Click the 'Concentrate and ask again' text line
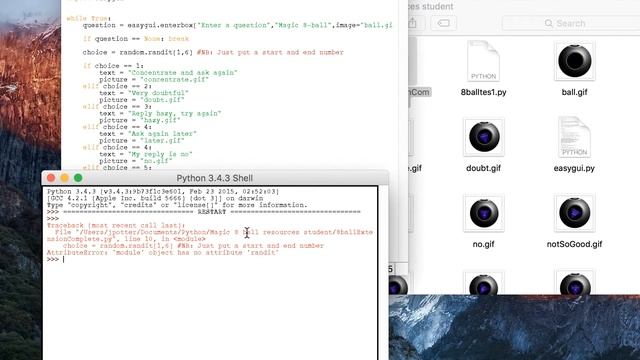 click(x=168, y=73)
